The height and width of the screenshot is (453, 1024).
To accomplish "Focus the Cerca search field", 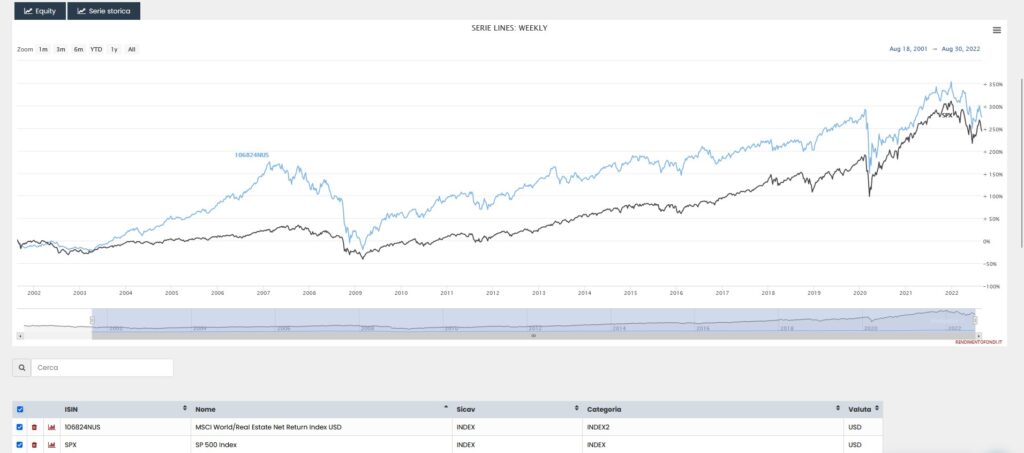I will 102,368.
